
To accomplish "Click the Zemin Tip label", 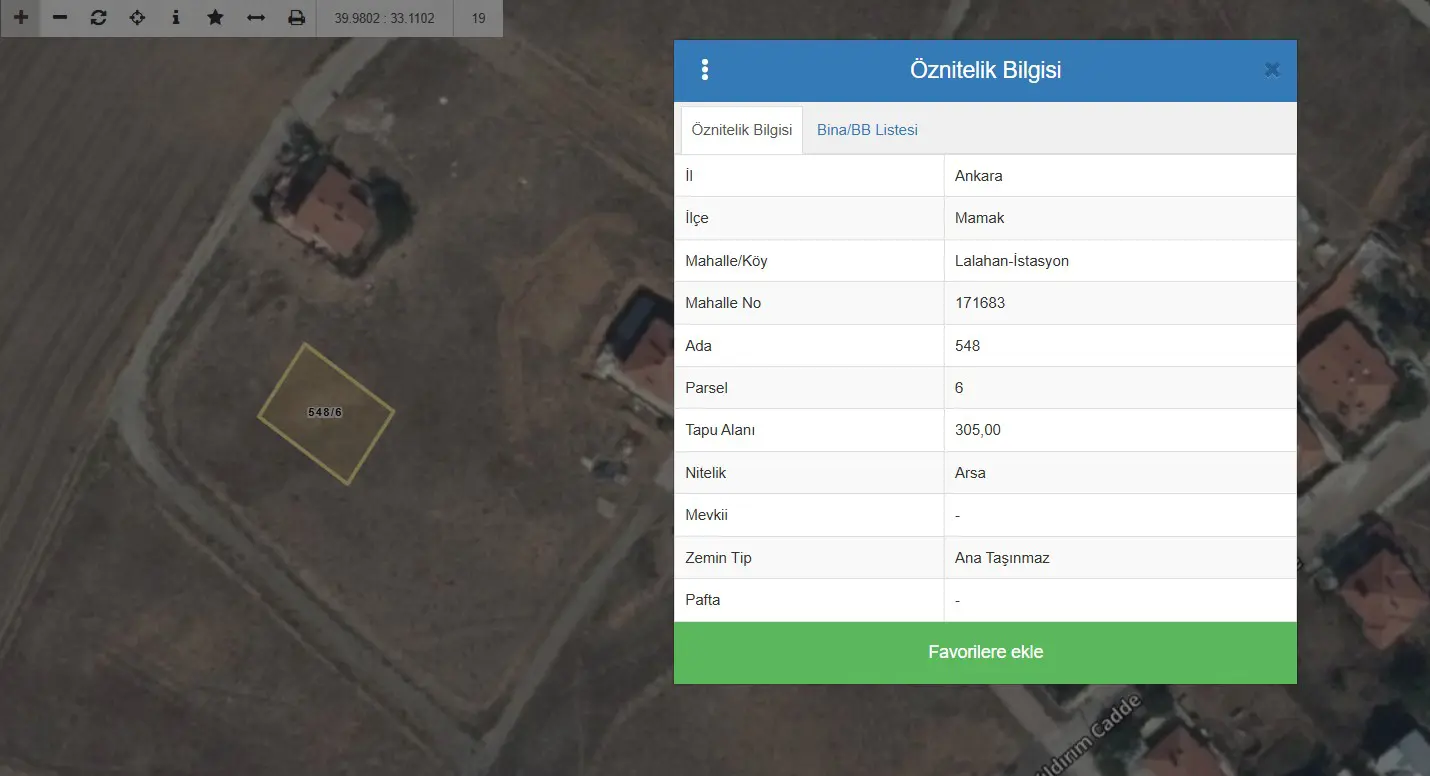I will pos(718,558).
